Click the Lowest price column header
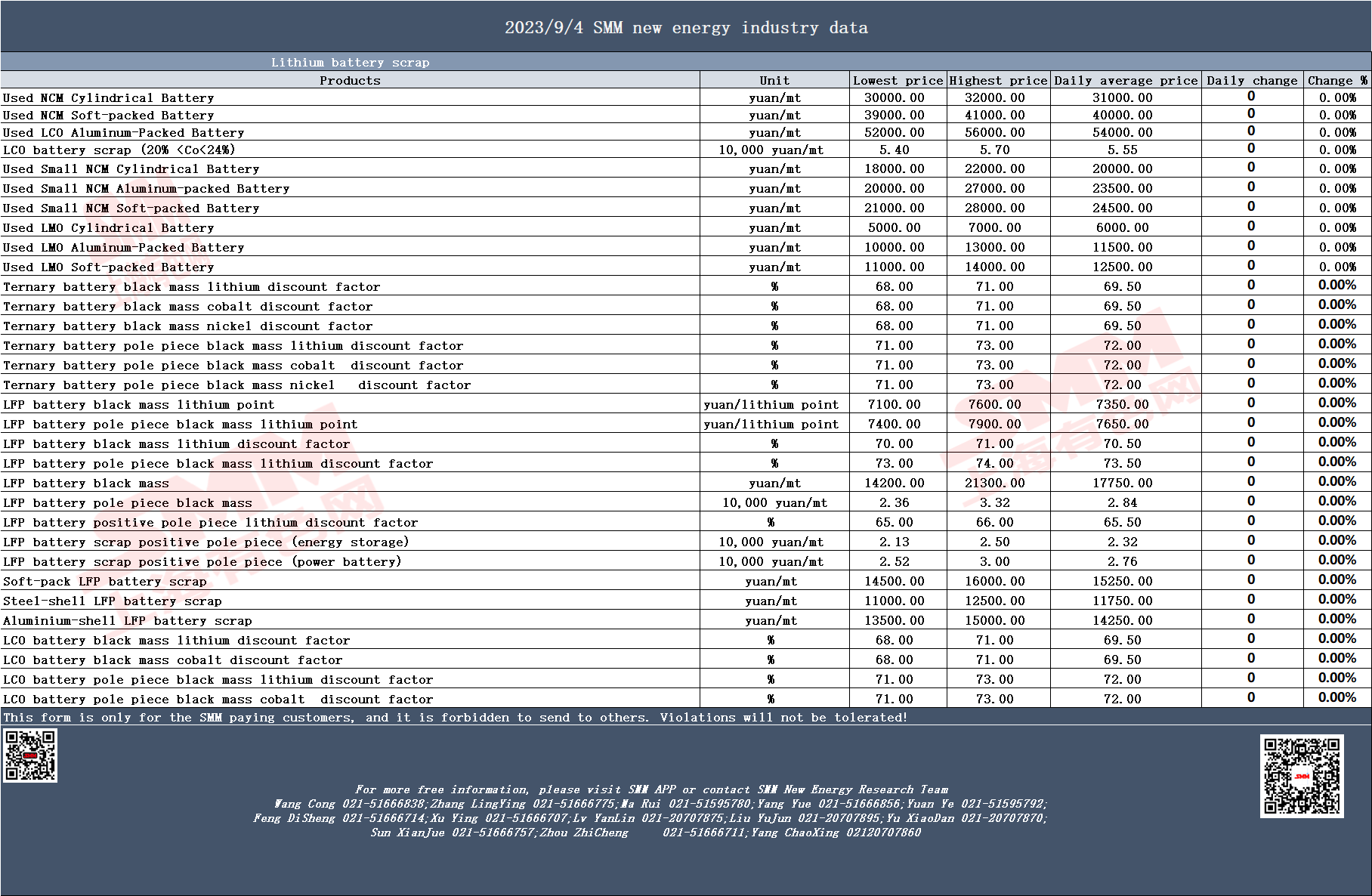The image size is (1372, 896). (898, 80)
